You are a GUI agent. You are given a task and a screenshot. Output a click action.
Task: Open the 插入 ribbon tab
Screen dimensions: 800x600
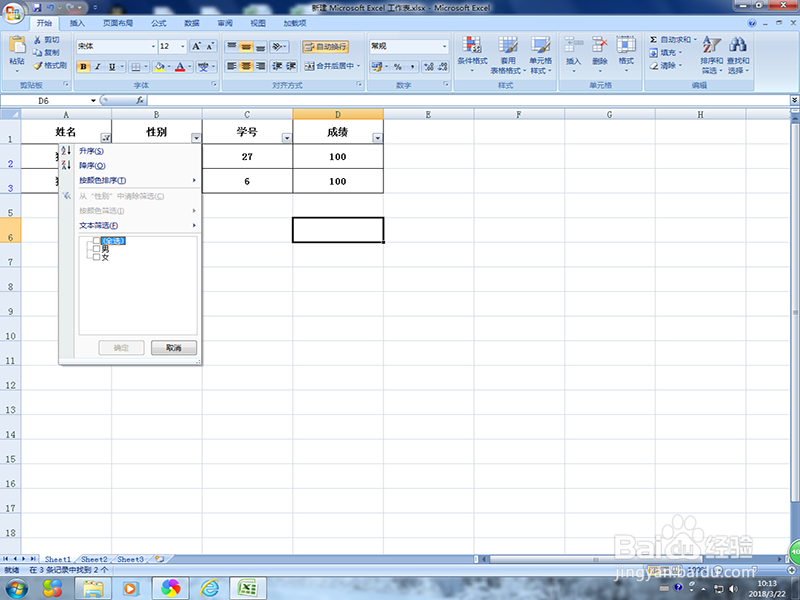click(x=77, y=23)
